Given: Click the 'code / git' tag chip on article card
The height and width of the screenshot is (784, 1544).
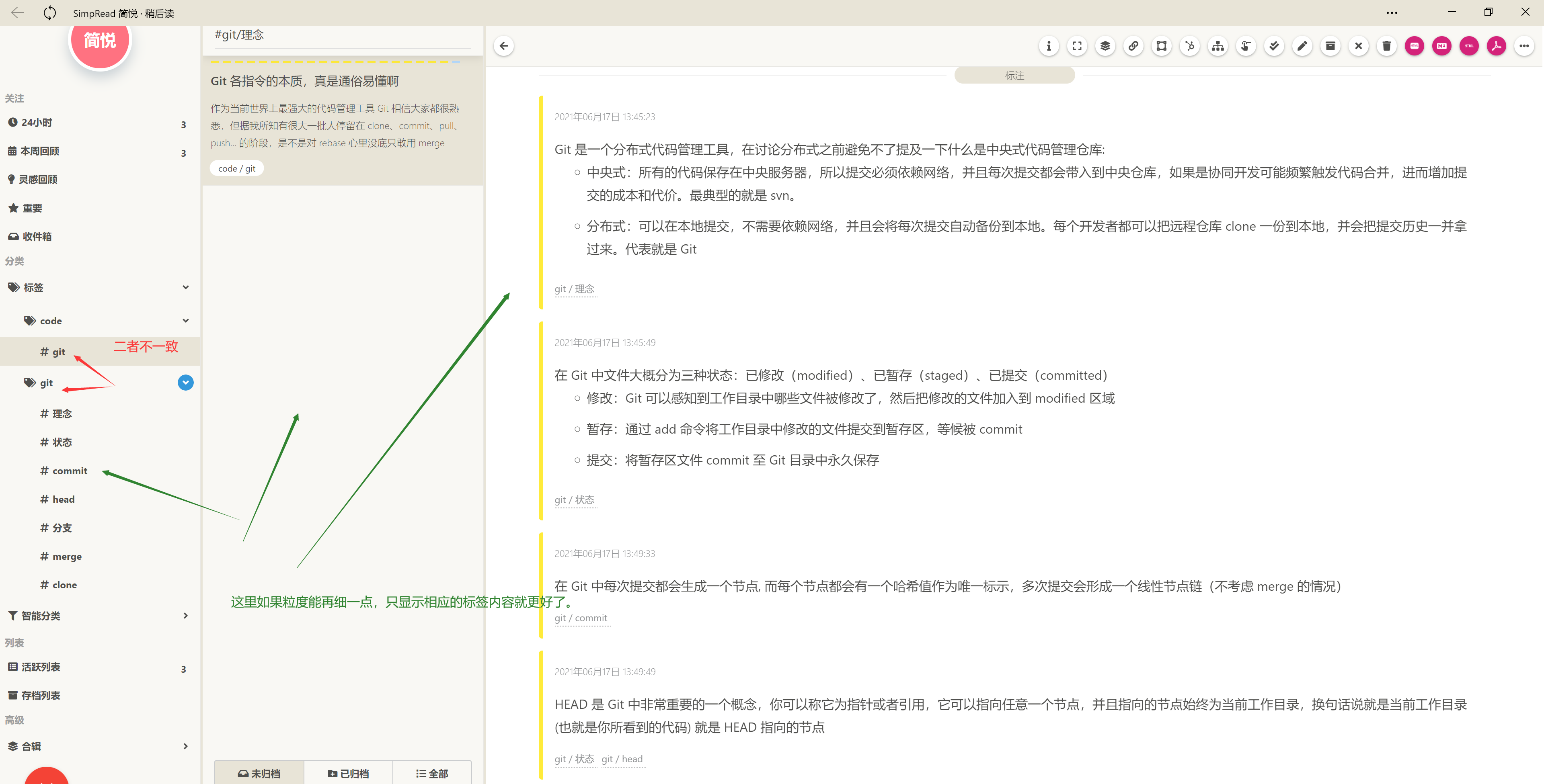Looking at the screenshot, I should 237,169.
